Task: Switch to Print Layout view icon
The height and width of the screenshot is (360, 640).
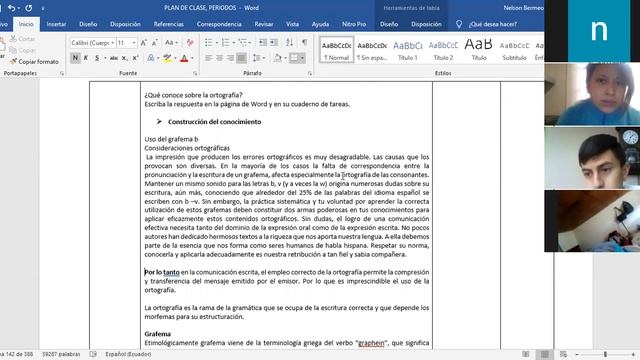Action: click(544, 354)
